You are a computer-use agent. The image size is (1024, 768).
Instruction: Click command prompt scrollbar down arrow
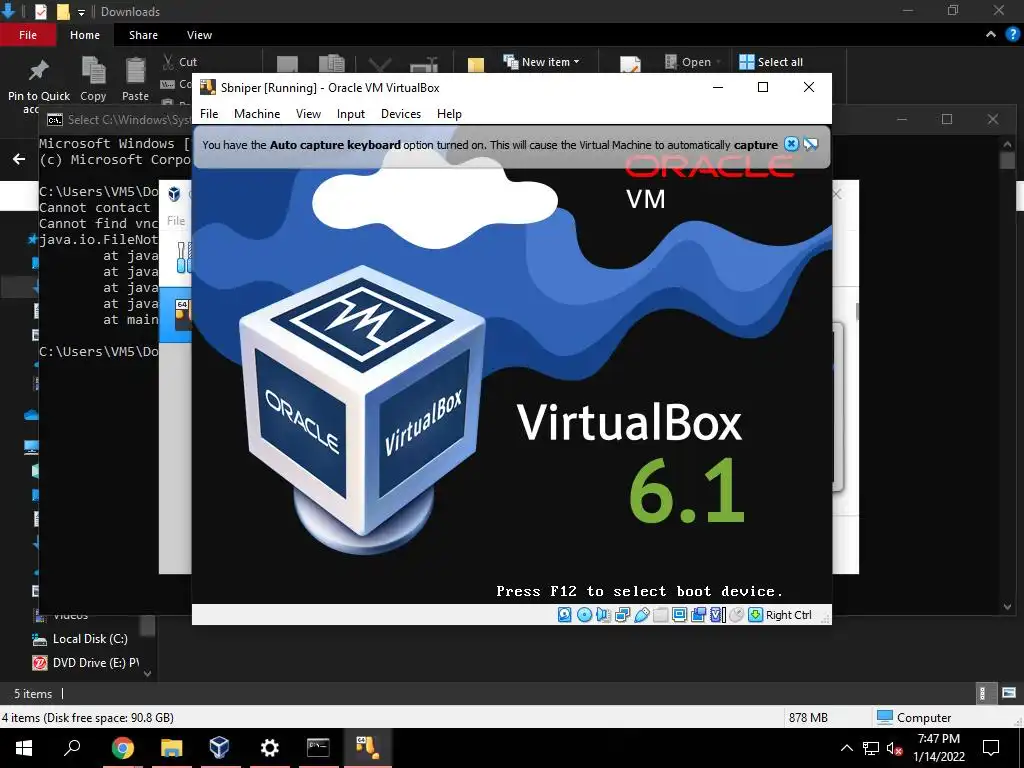[1007, 607]
